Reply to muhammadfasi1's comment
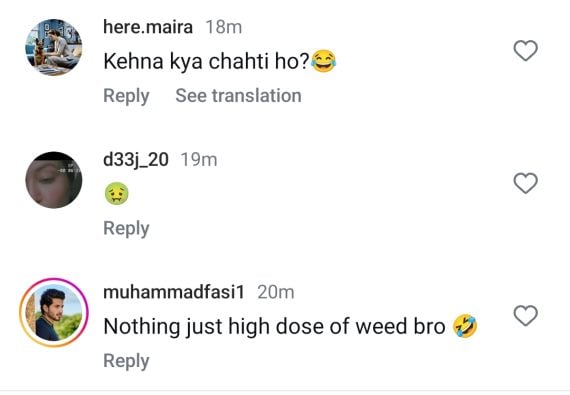The height and width of the screenshot is (395, 570). coord(126,361)
